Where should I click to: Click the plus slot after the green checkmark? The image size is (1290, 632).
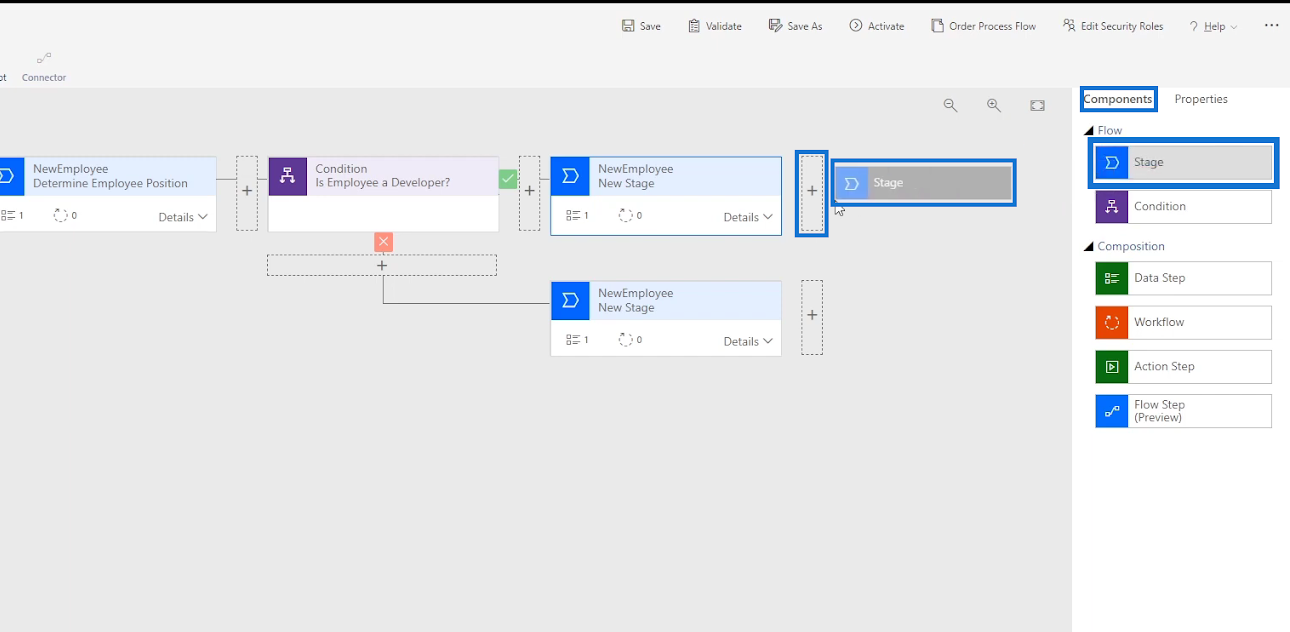coord(530,193)
